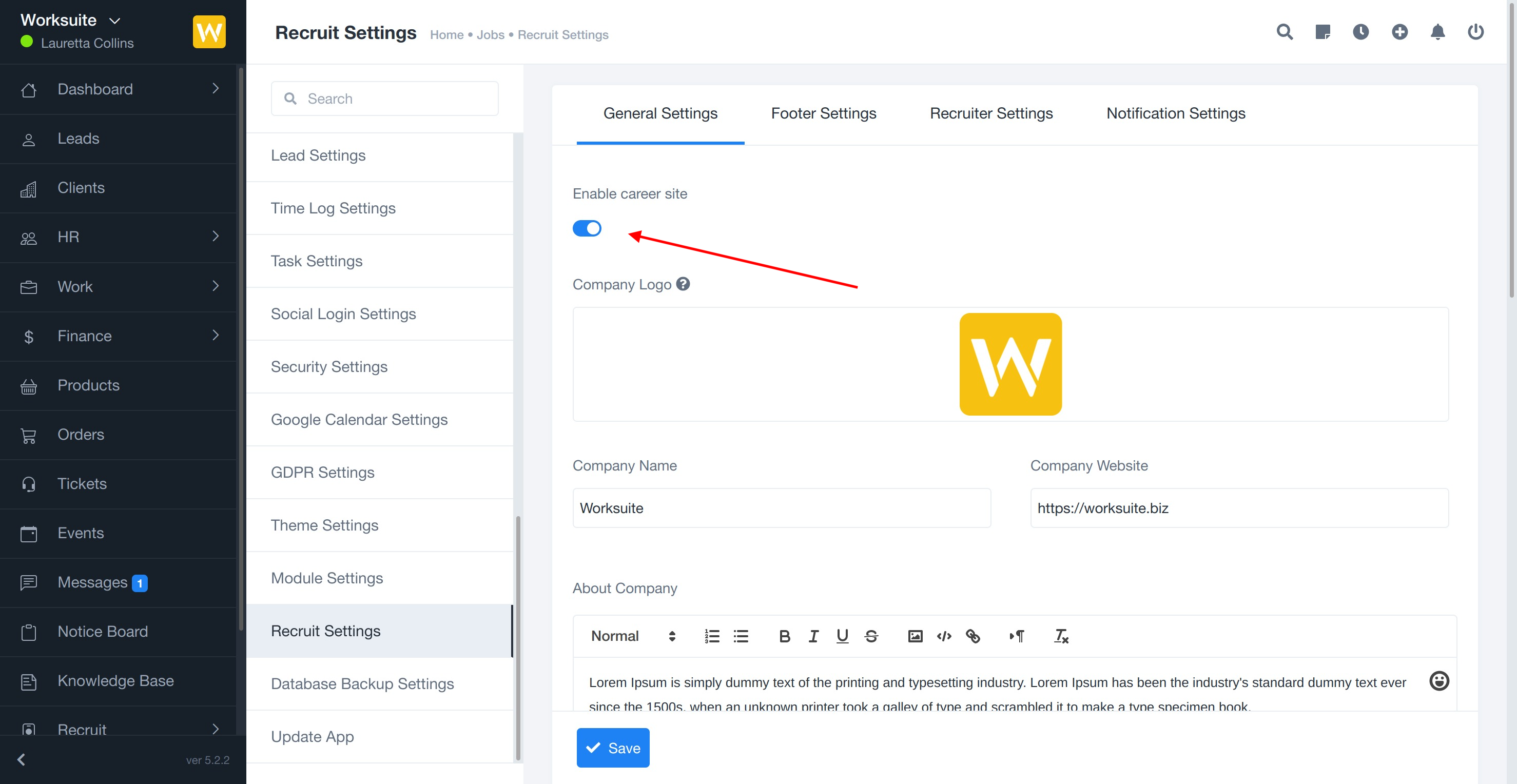1517x784 pixels.
Task: Switch to the Notification Settings tab
Action: tap(1175, 113)
